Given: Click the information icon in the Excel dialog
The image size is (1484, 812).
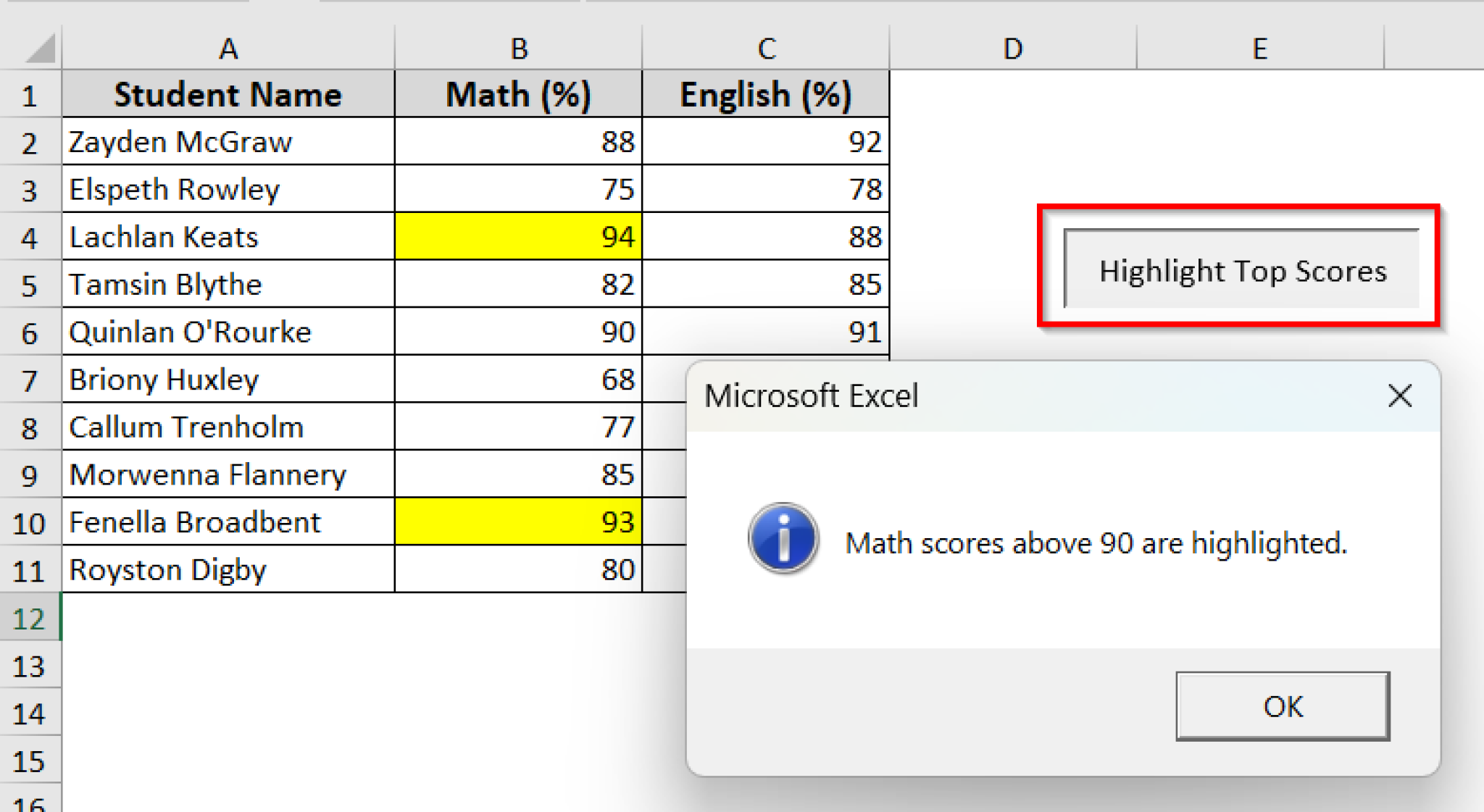Looking at the screenshot, I should click(783, 540).
